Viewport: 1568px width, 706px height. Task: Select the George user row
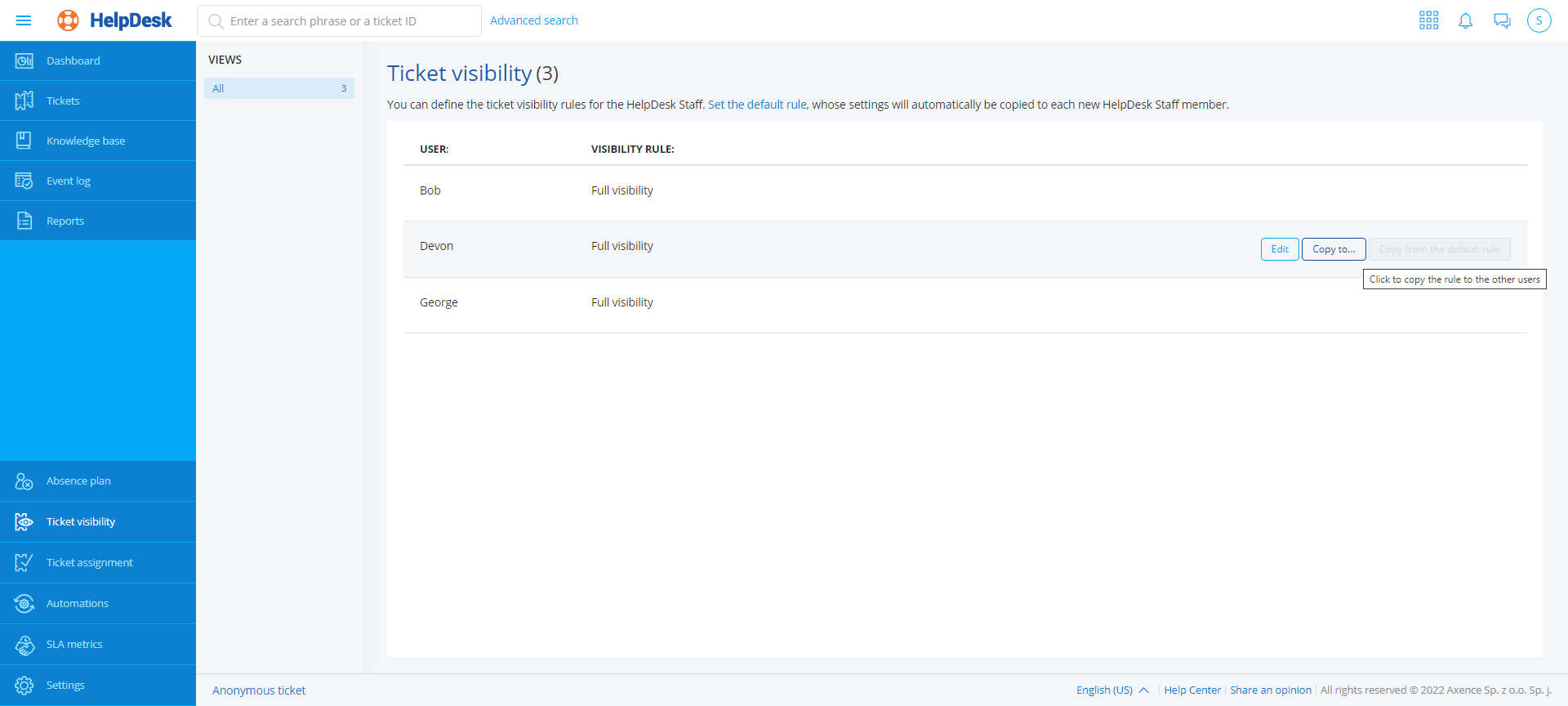click(x=439, y=302)
